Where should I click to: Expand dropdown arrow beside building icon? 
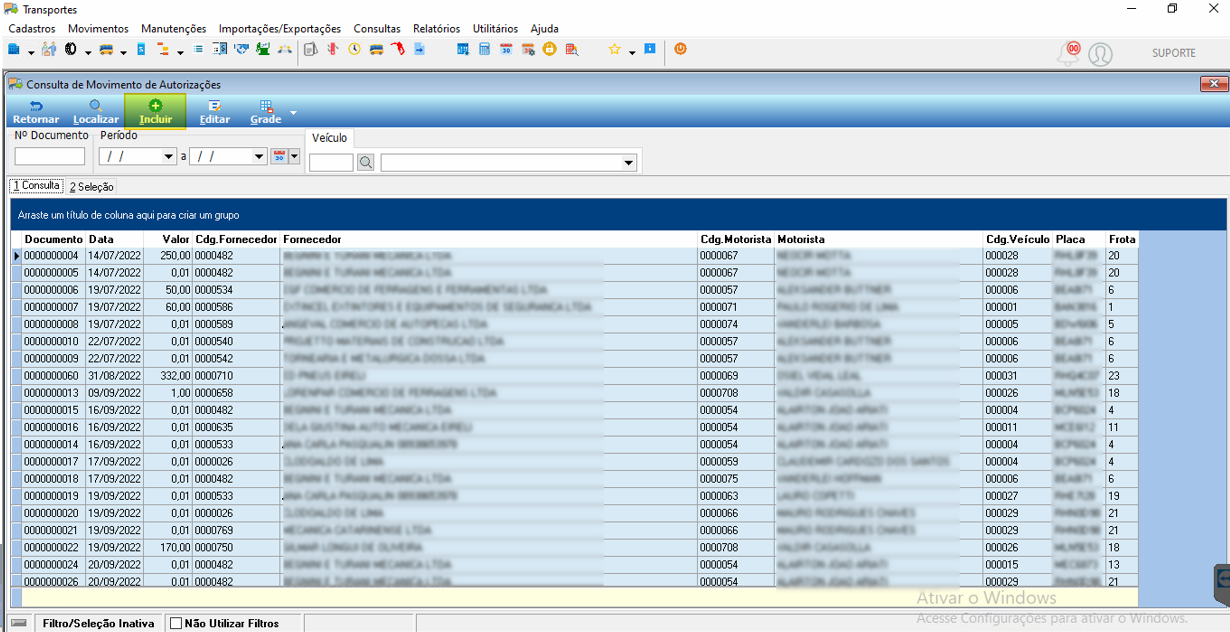tap(31, 51)
